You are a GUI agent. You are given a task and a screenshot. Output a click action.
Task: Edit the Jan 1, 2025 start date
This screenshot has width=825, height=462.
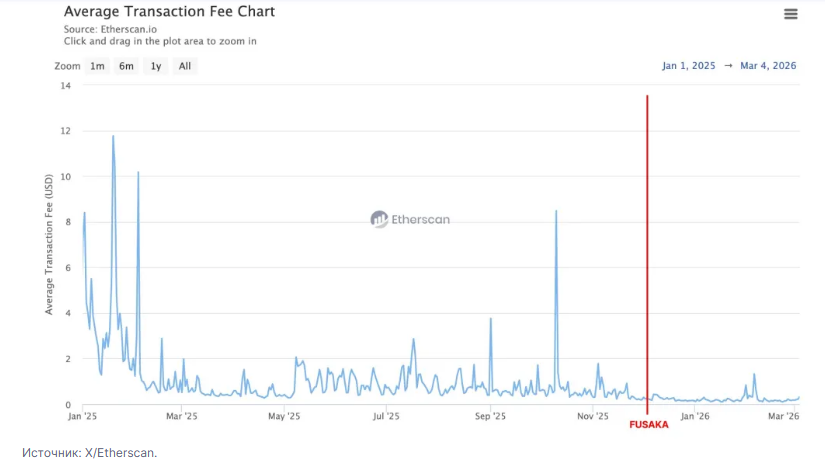tap(689, 66)
